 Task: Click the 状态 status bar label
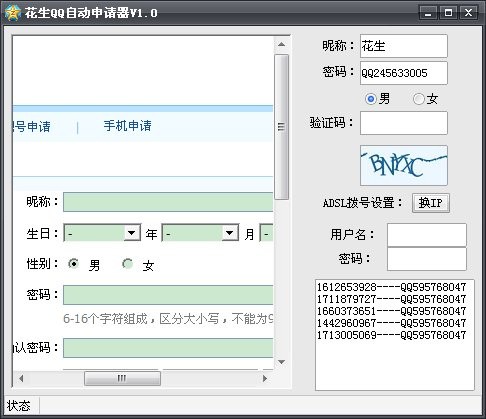19,406
